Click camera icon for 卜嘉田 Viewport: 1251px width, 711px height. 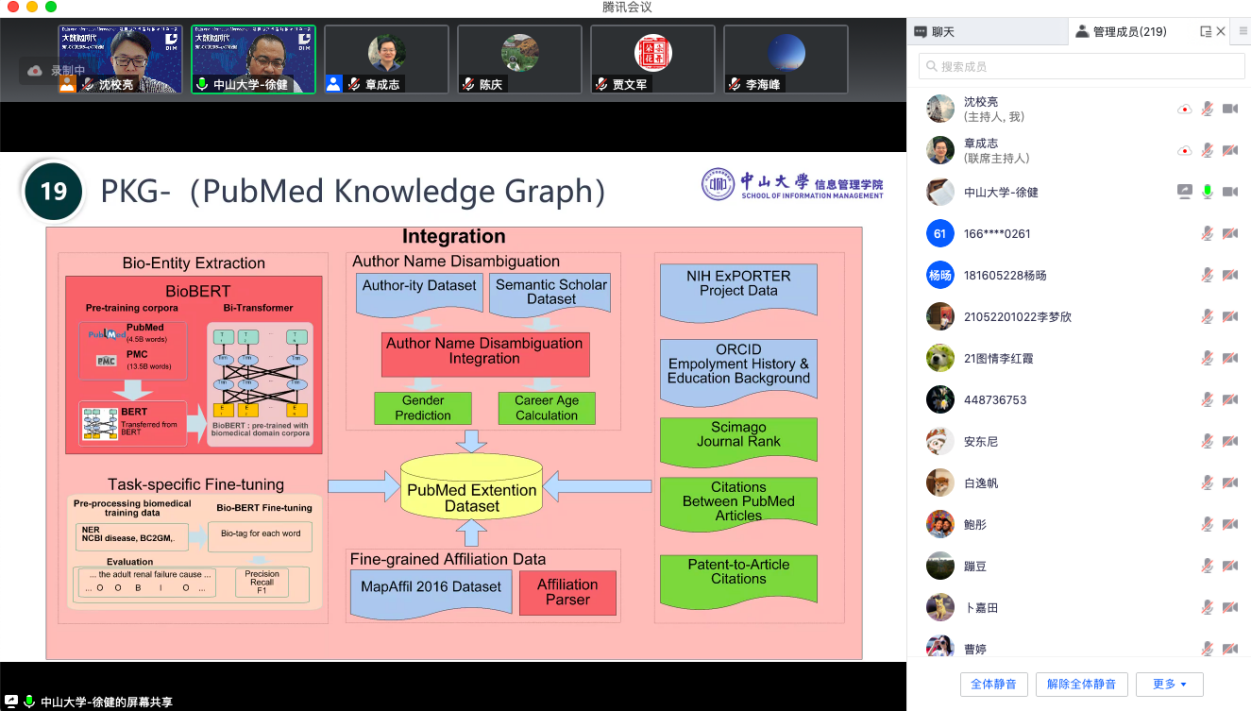(x=1230, y=608)
